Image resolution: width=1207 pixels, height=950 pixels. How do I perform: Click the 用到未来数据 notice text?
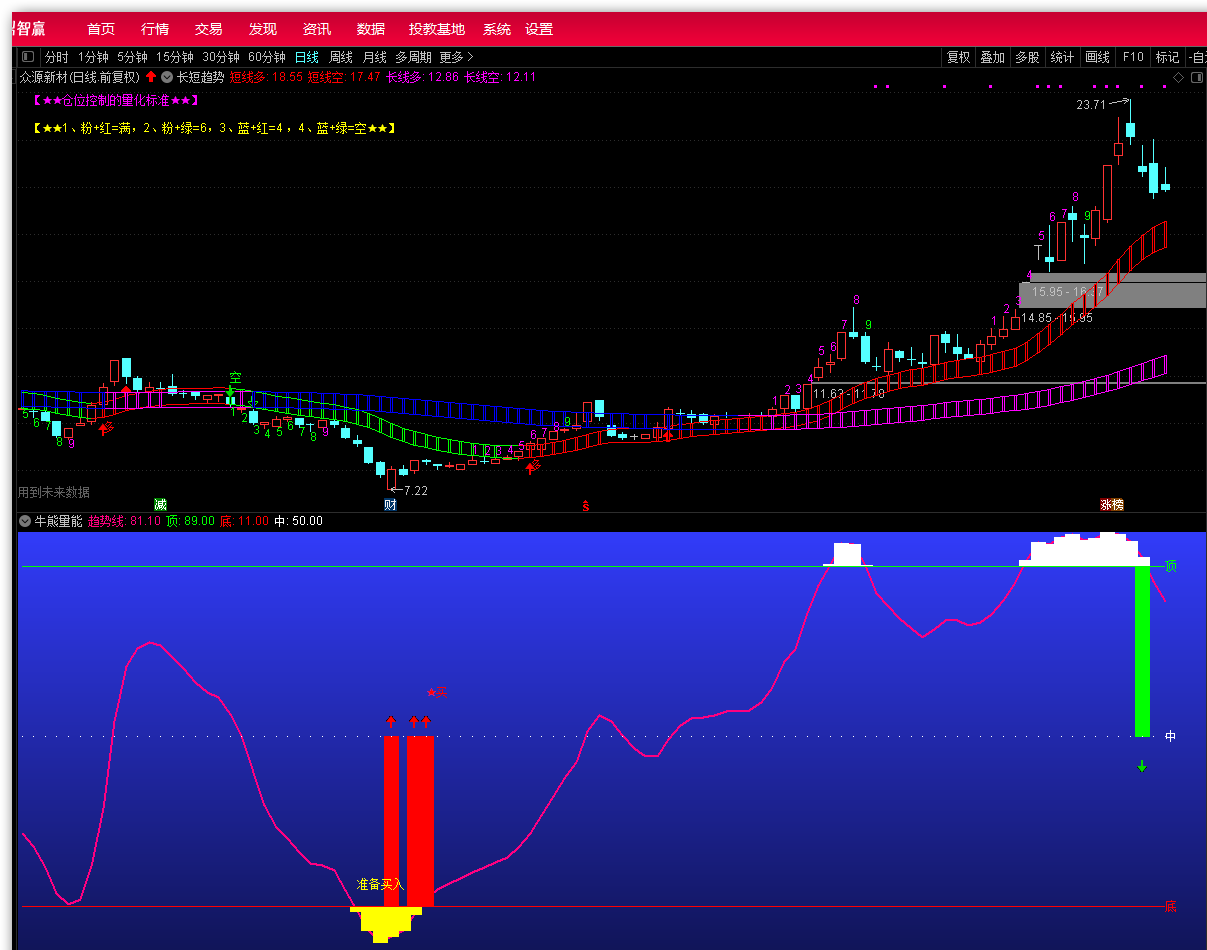[x=54, y=492]
